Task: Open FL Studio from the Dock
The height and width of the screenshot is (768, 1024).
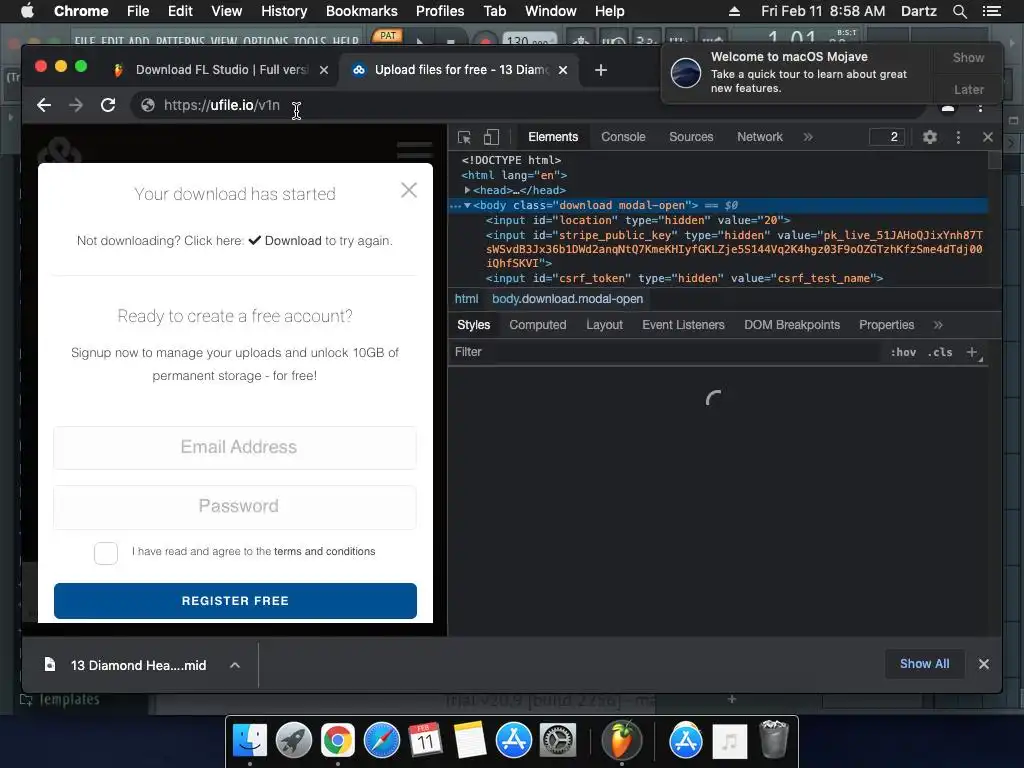Action: click(622, 740)
